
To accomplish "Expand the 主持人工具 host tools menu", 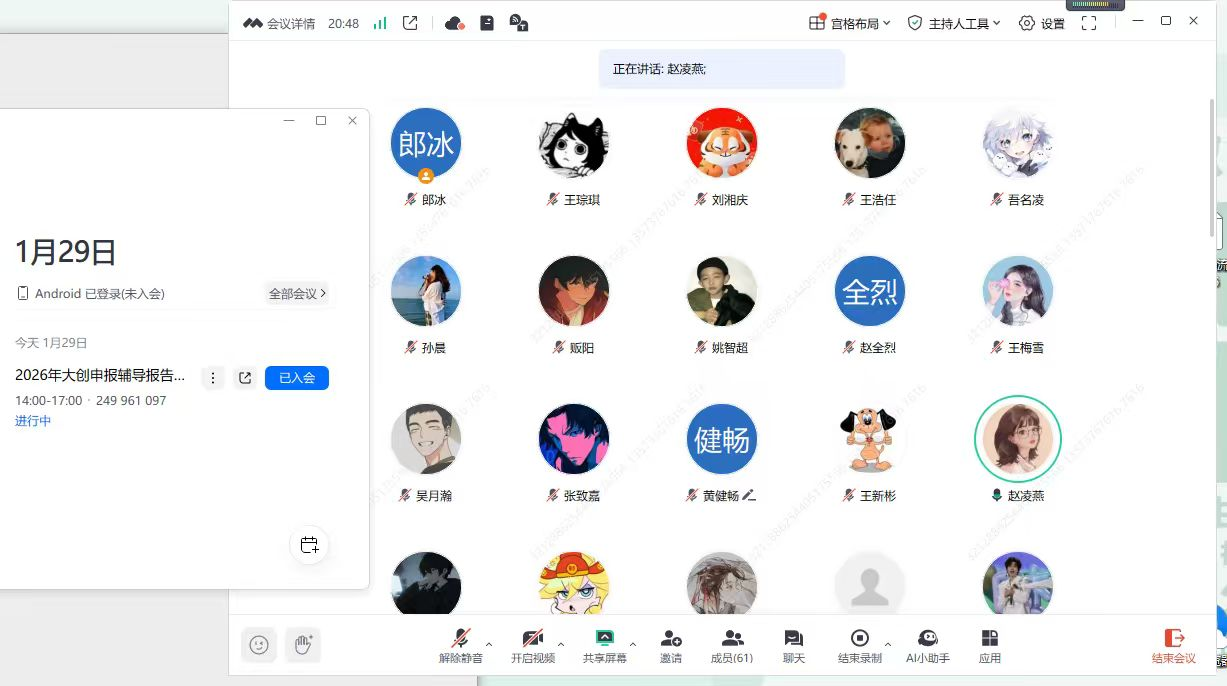I will click(x=953, y=23).
